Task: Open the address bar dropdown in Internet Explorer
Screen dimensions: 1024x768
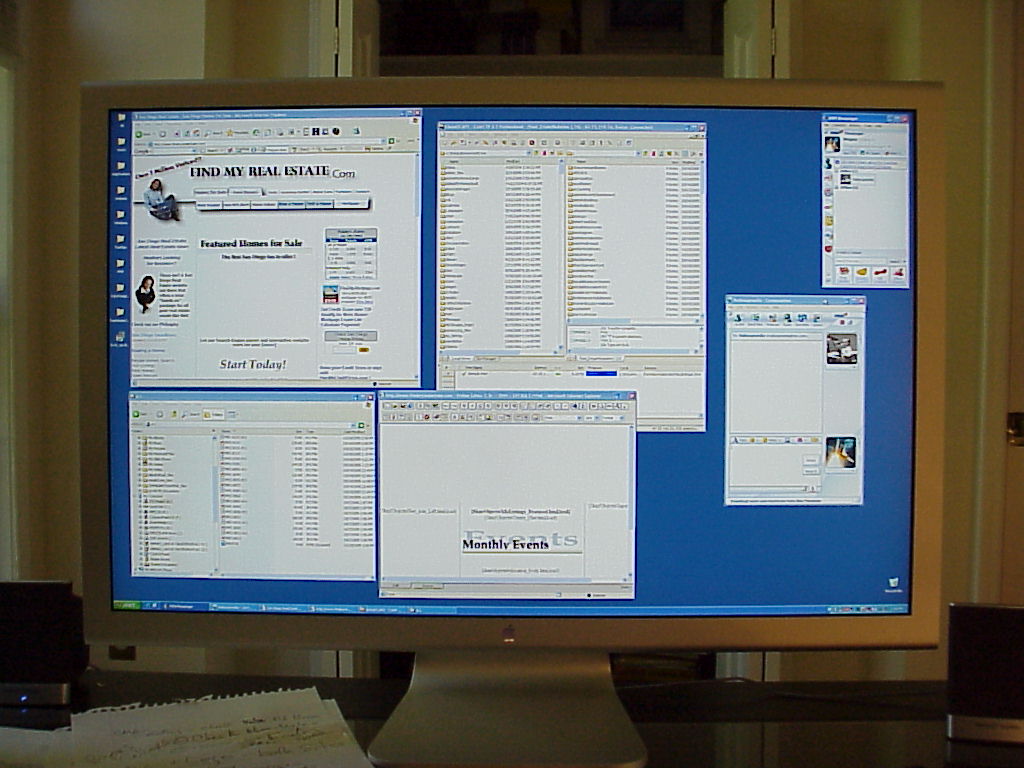Action: 383,141
